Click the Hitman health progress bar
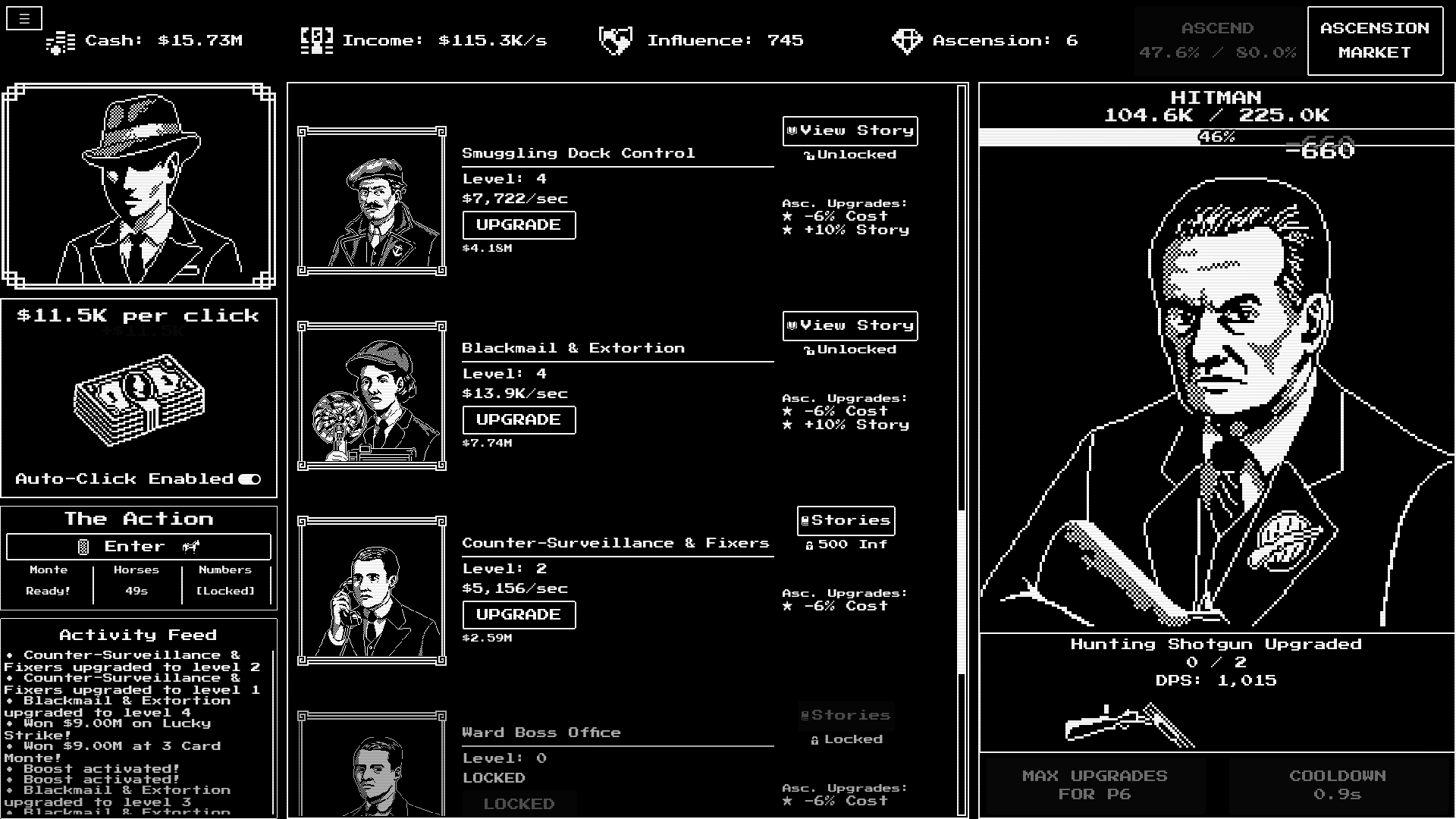Viewport: 1456px width, 819px height. click(x=1216, y=137)
